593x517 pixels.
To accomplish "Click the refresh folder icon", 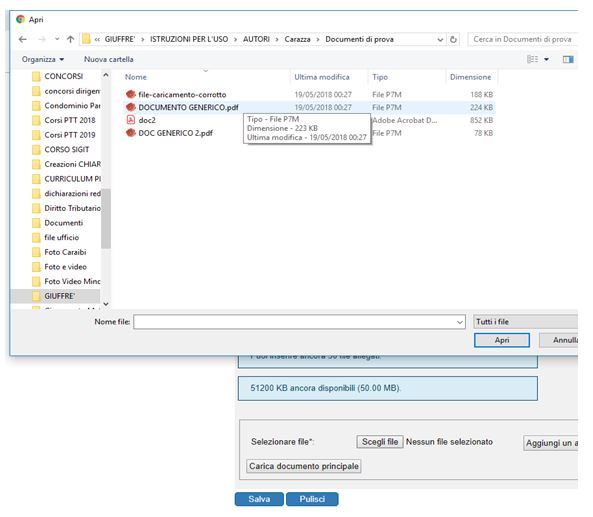I will [x=453, y=39].
